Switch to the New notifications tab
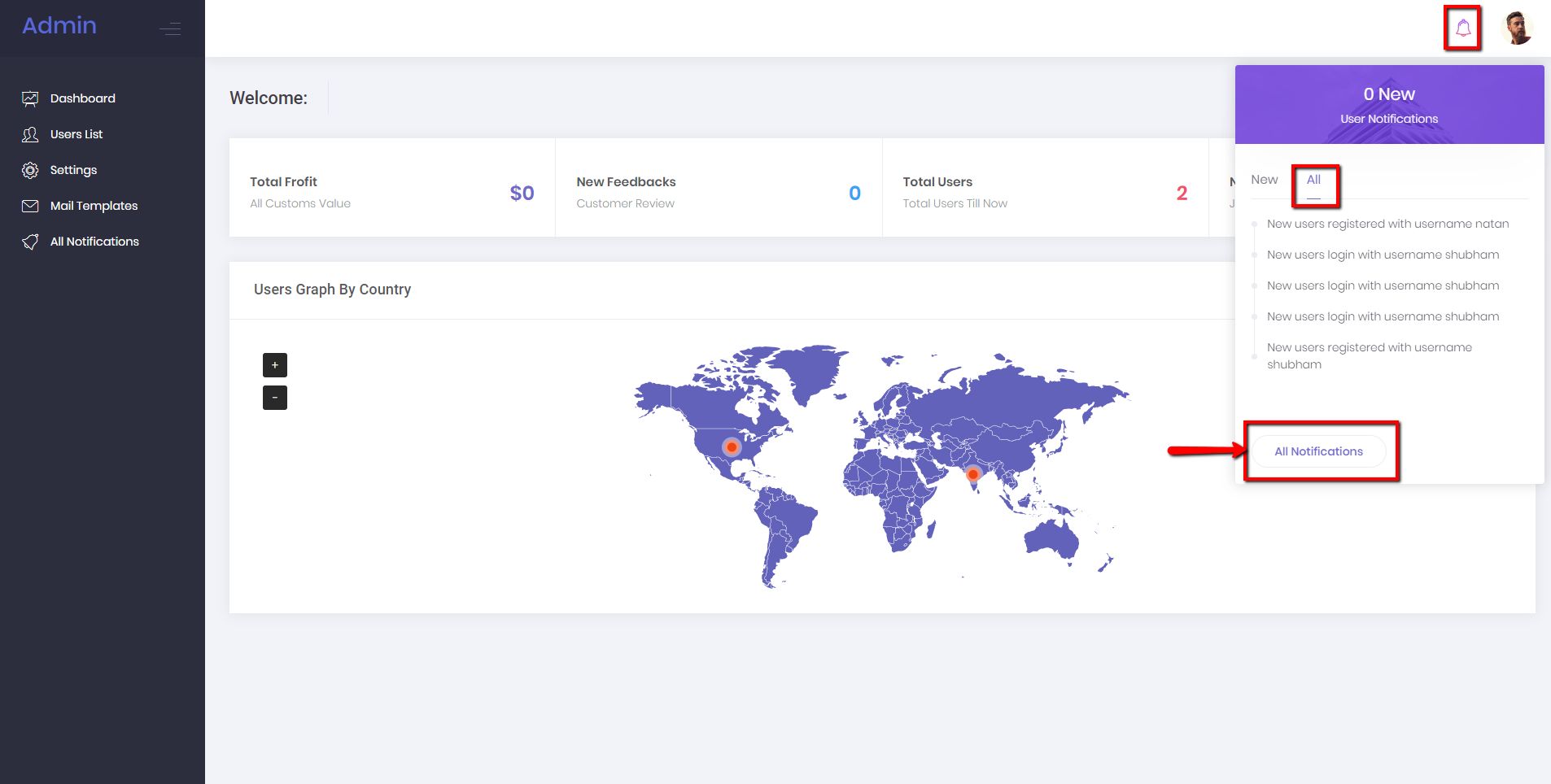Viewport: 1551px width, 784px height. coord(1264,180)
